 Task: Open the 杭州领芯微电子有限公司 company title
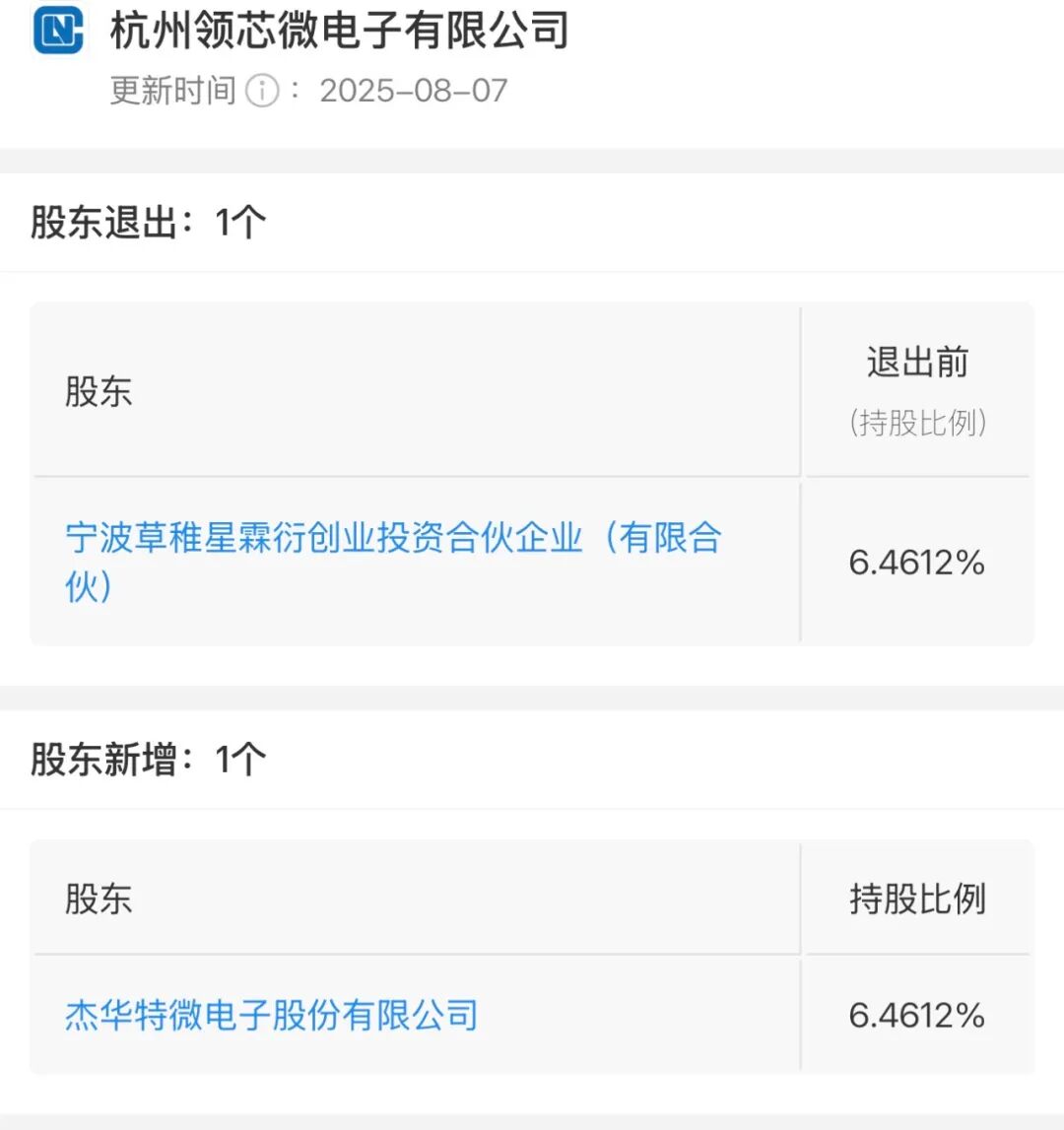click(340, 30)
